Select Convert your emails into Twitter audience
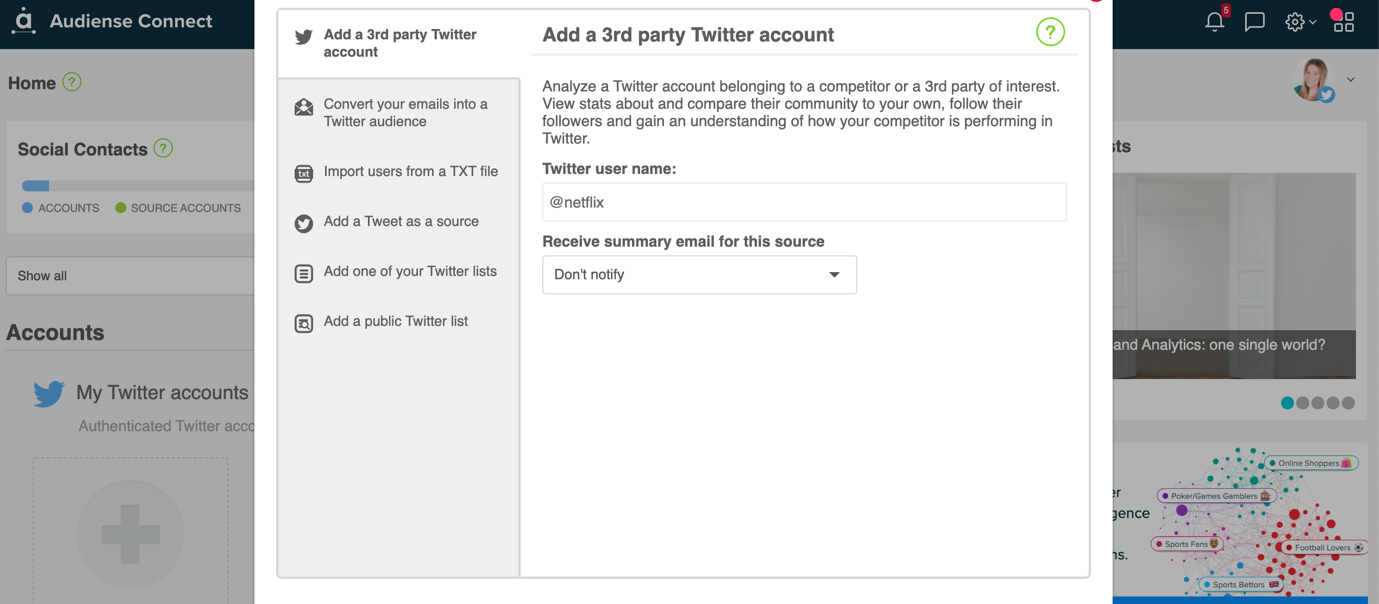 click(x=405, y=113)
